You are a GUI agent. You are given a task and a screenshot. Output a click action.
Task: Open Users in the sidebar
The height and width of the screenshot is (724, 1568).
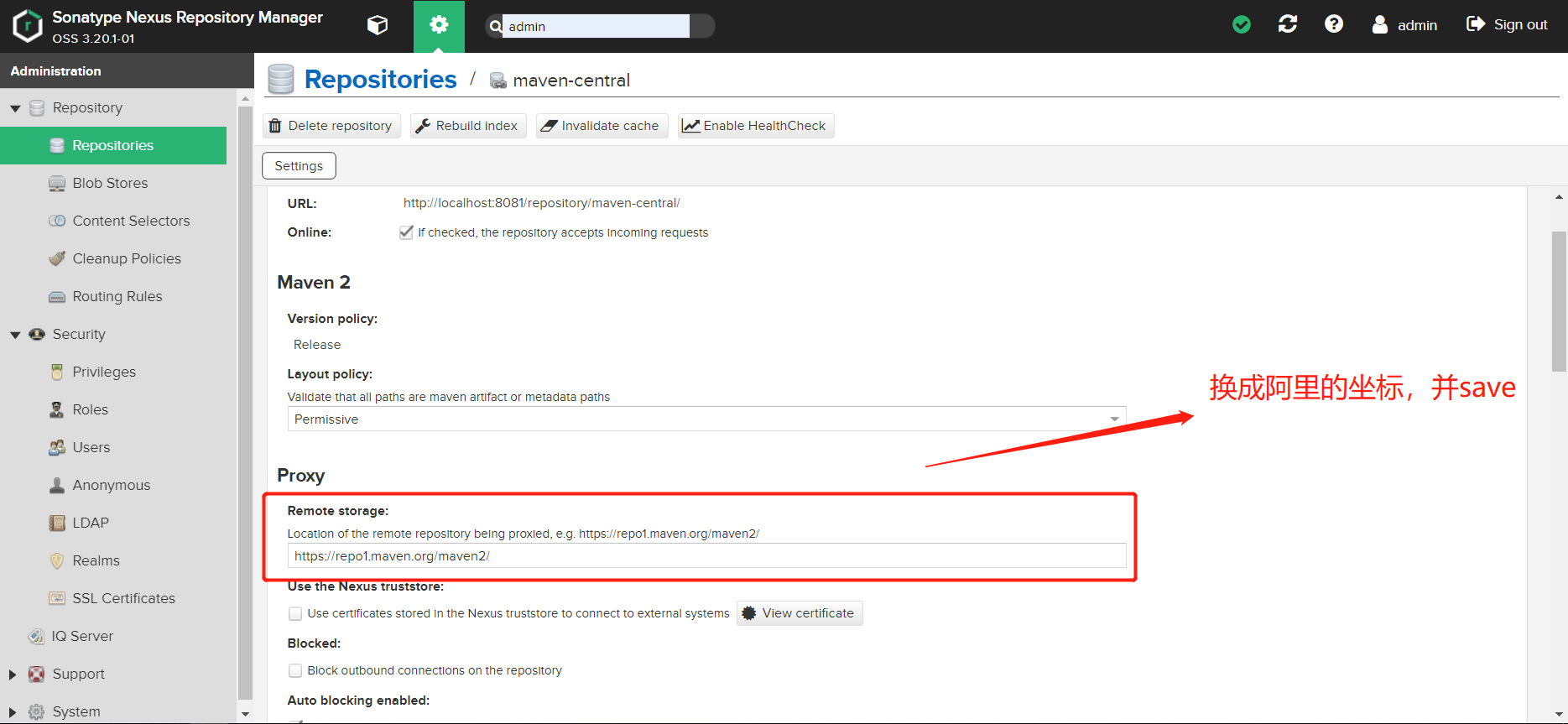tap(91, 447)
